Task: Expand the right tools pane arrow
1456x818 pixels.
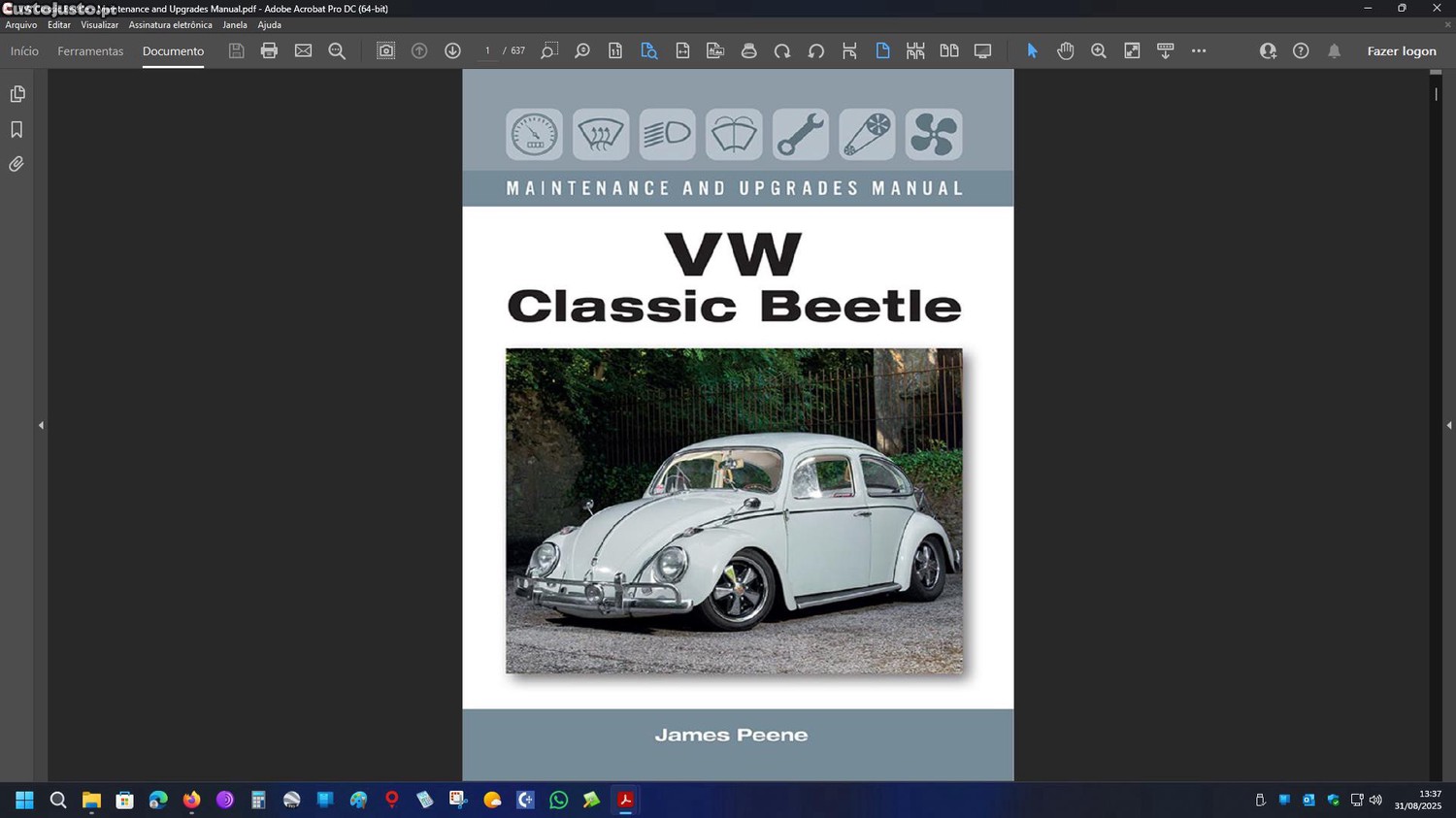Action: (x=1448, y=425)
